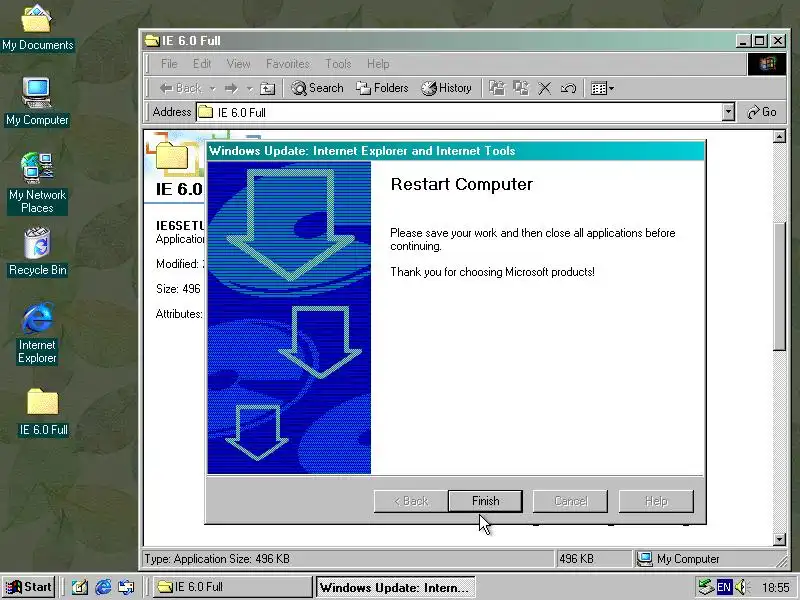Open My Network Places desktop icon

37,183
